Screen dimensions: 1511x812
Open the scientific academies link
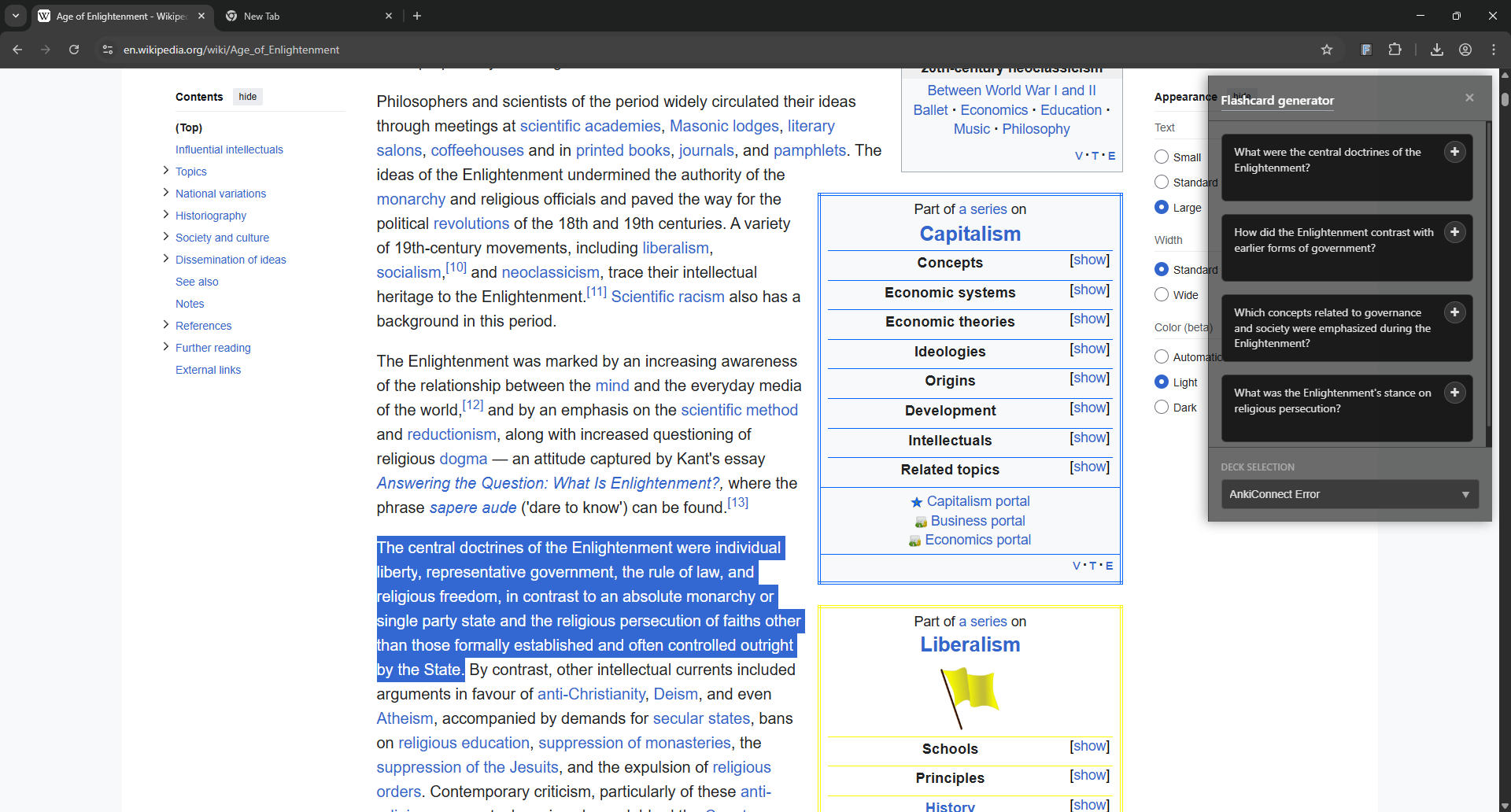590,126
